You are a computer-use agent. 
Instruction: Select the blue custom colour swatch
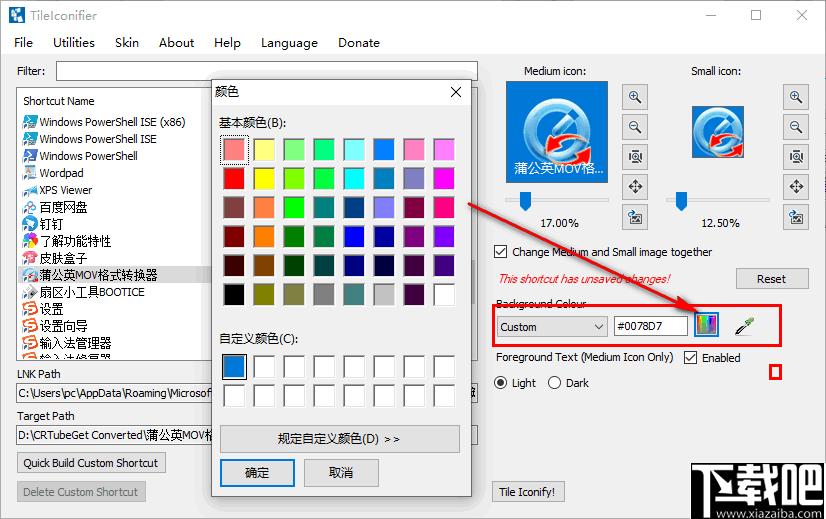234,367
